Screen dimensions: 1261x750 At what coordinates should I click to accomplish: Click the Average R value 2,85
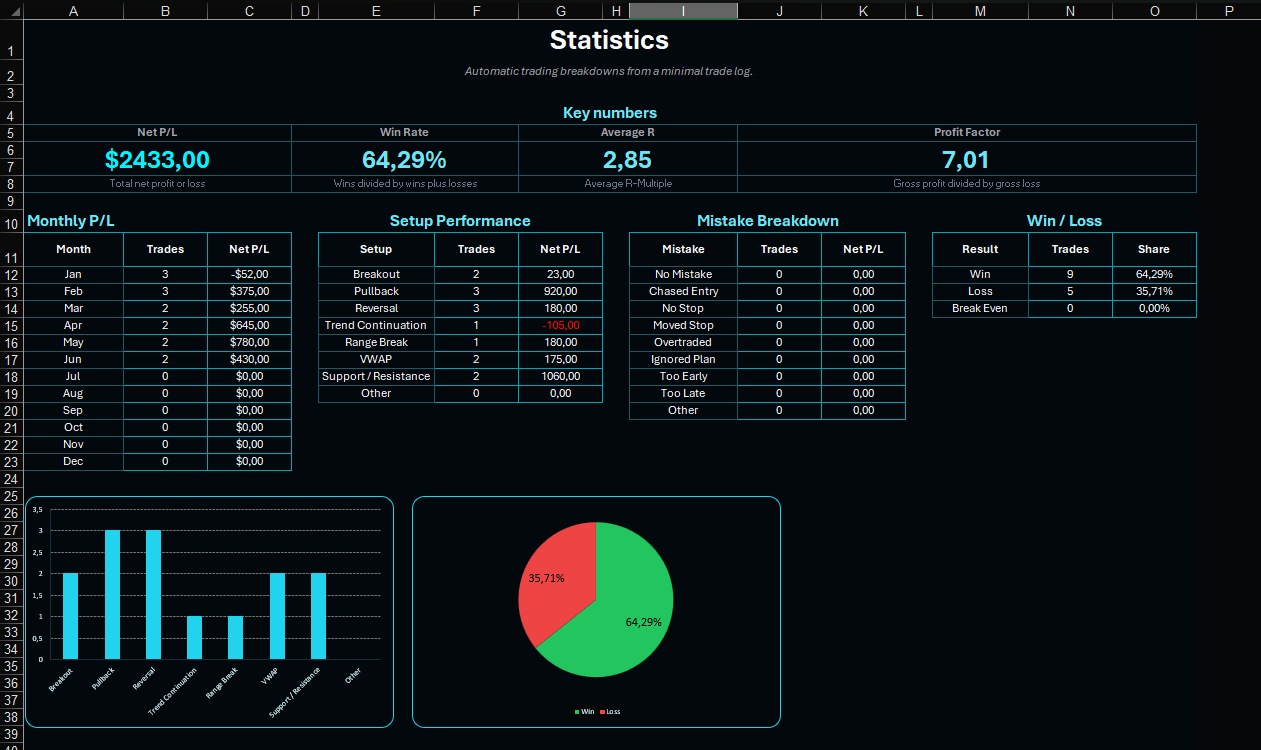pos(627,159)
